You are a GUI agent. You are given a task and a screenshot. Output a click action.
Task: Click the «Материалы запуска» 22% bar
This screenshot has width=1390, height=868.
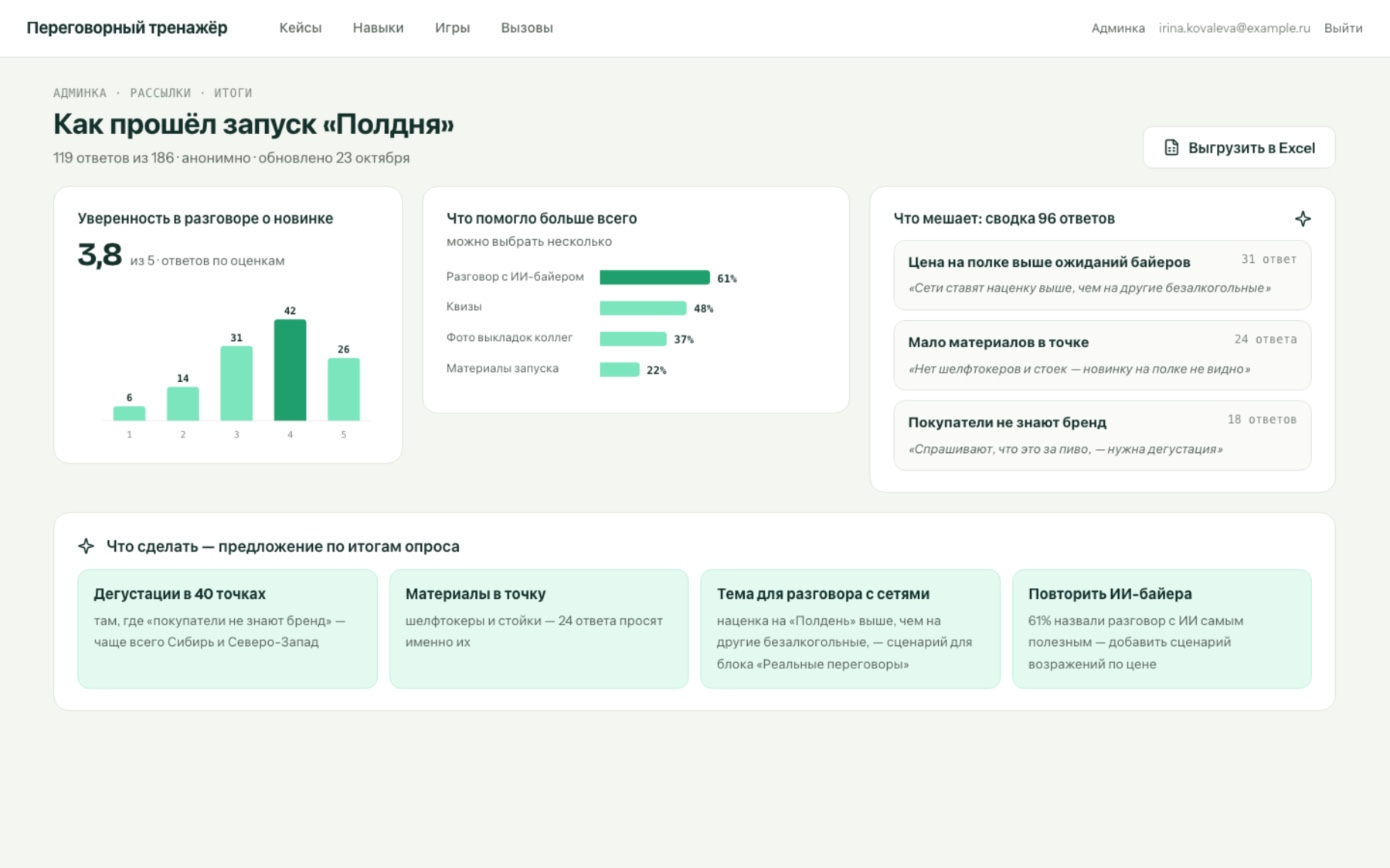tap(620, 369)
